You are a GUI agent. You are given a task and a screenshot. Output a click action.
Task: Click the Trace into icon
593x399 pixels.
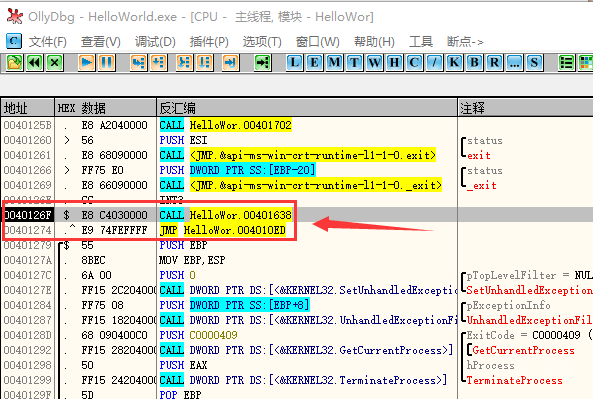coord(185,62)
